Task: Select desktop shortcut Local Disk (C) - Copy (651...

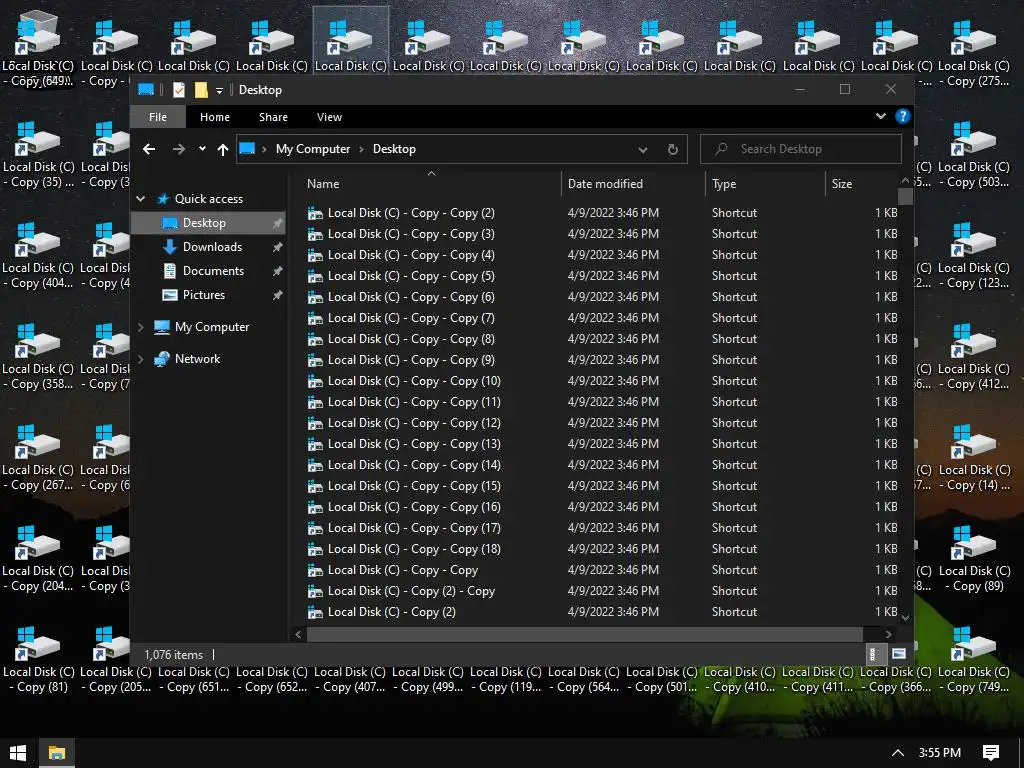Action: click(x=194, y=679)
